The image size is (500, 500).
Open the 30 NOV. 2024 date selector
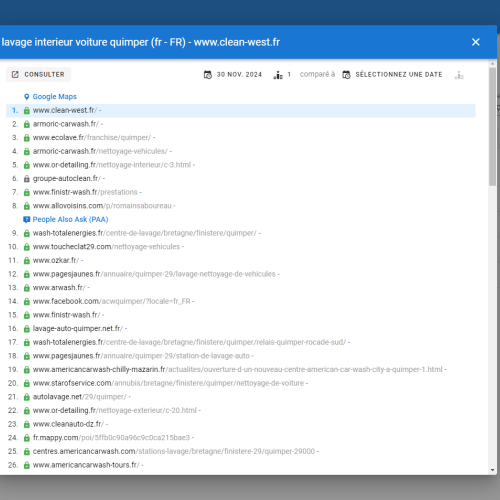pyautogui.click(x=233, y=75)
